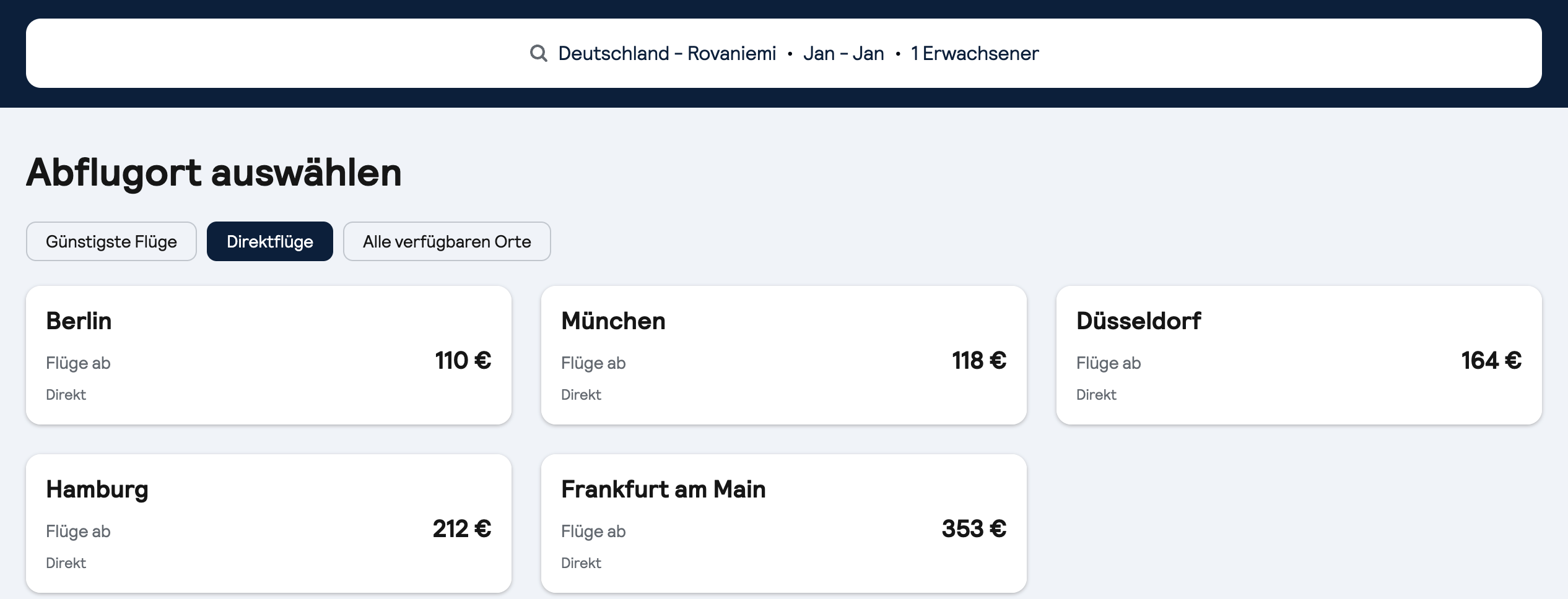Show Alle verfügbaren Orte
The width and height of the screenshot is (1568, 599).
tap(446, 241)
